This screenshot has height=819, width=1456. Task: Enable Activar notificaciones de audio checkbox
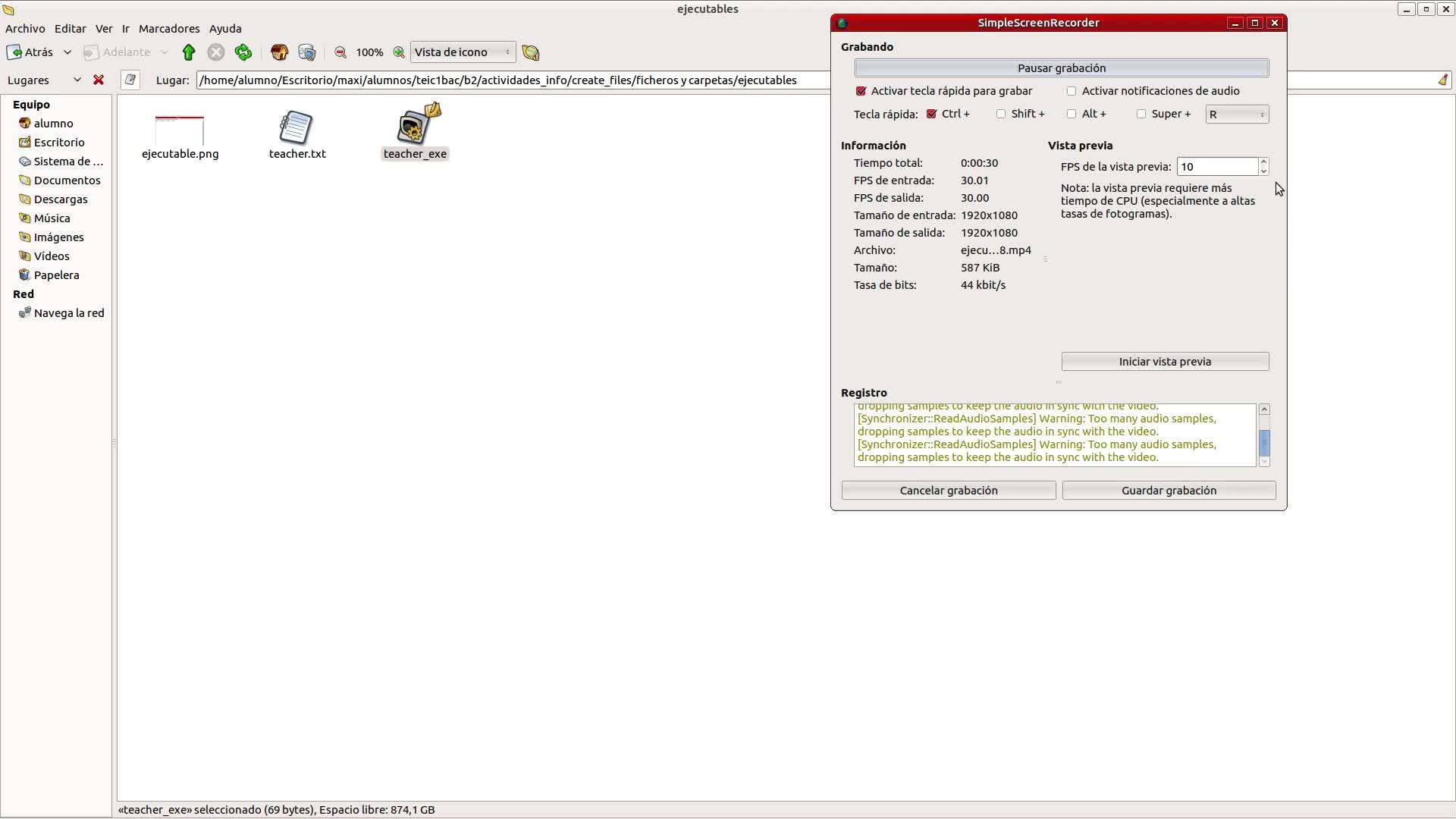pos(1072,91)
